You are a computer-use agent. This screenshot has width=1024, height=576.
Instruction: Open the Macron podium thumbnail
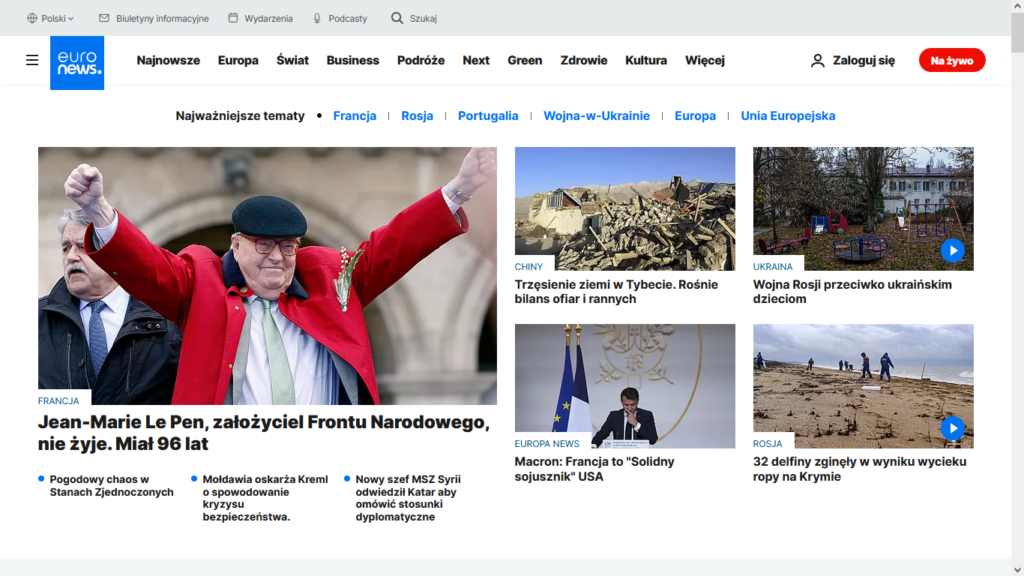[x=625, y=386]
